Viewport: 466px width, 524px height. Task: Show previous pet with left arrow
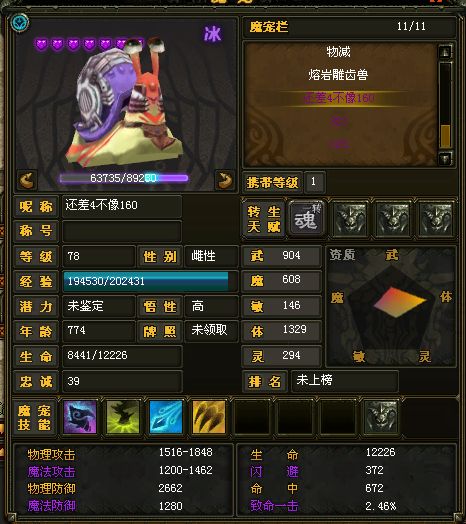coord(27,180)
